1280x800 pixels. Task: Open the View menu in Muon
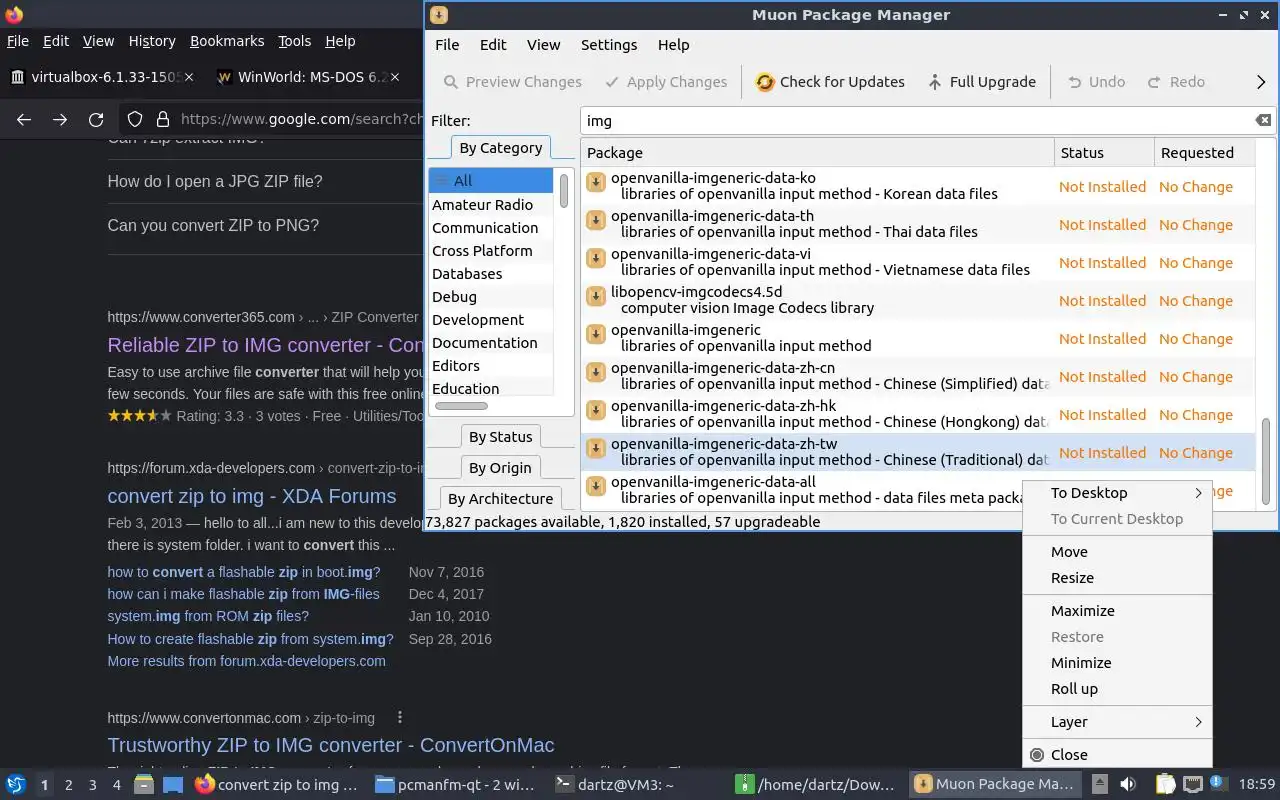544,45
